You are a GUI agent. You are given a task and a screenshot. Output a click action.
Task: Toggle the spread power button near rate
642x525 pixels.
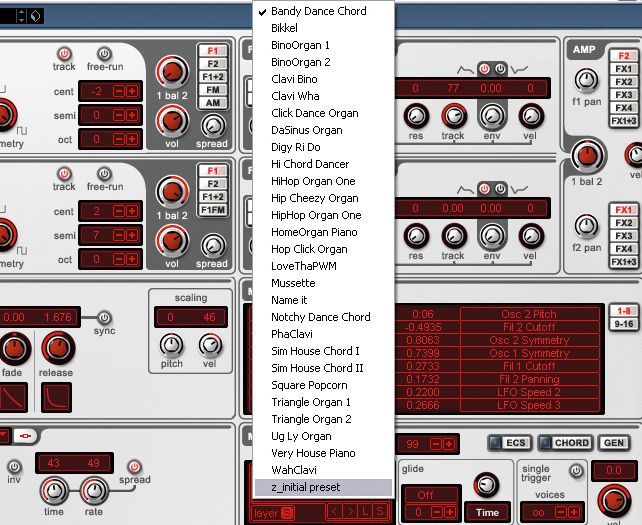pyautogui.click(x=134, y=466)
